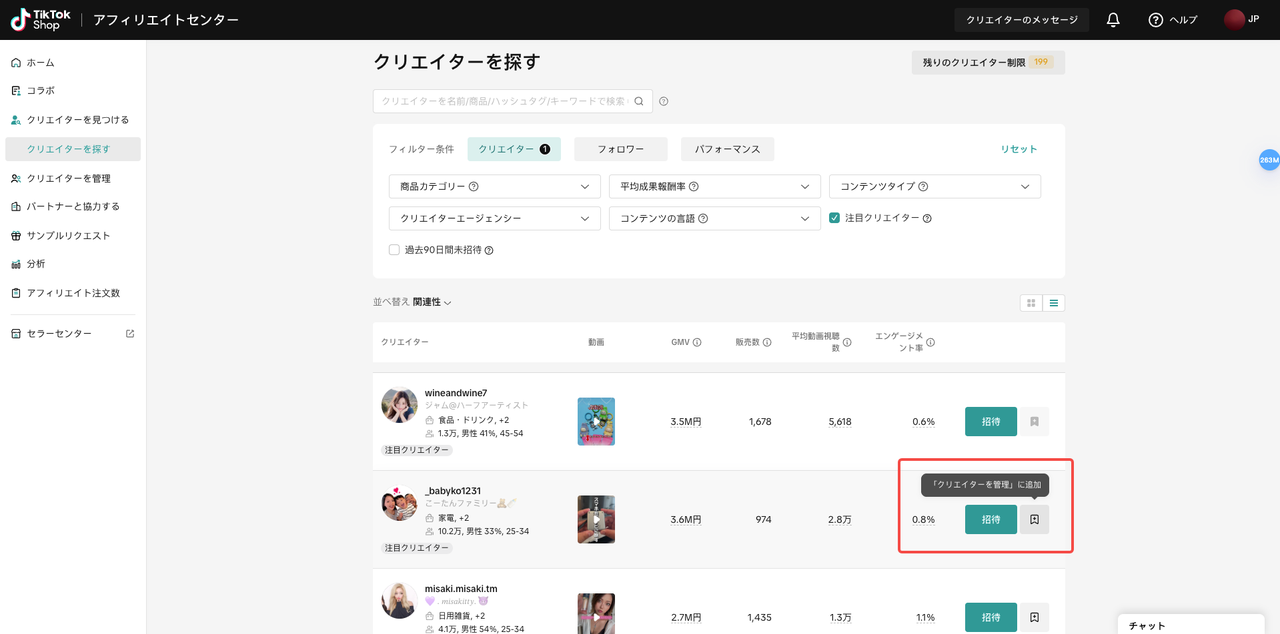Open the wineandwine7 creator avatar
The image size is (1280, 634).
(x=399, y=405)
